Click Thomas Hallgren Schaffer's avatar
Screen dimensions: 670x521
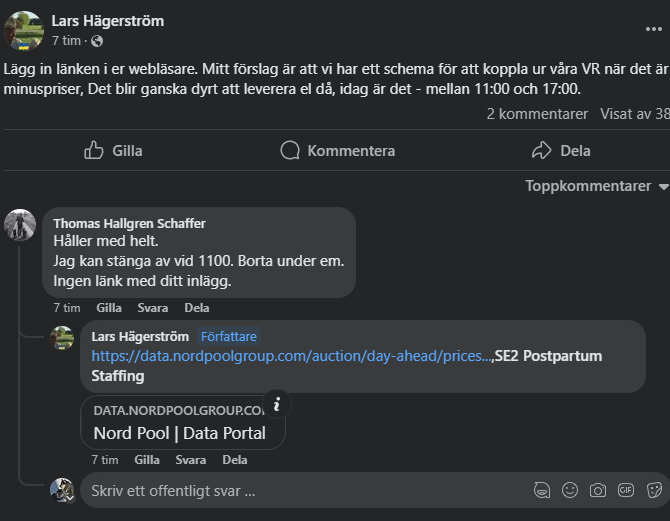[x=20, y=225]
